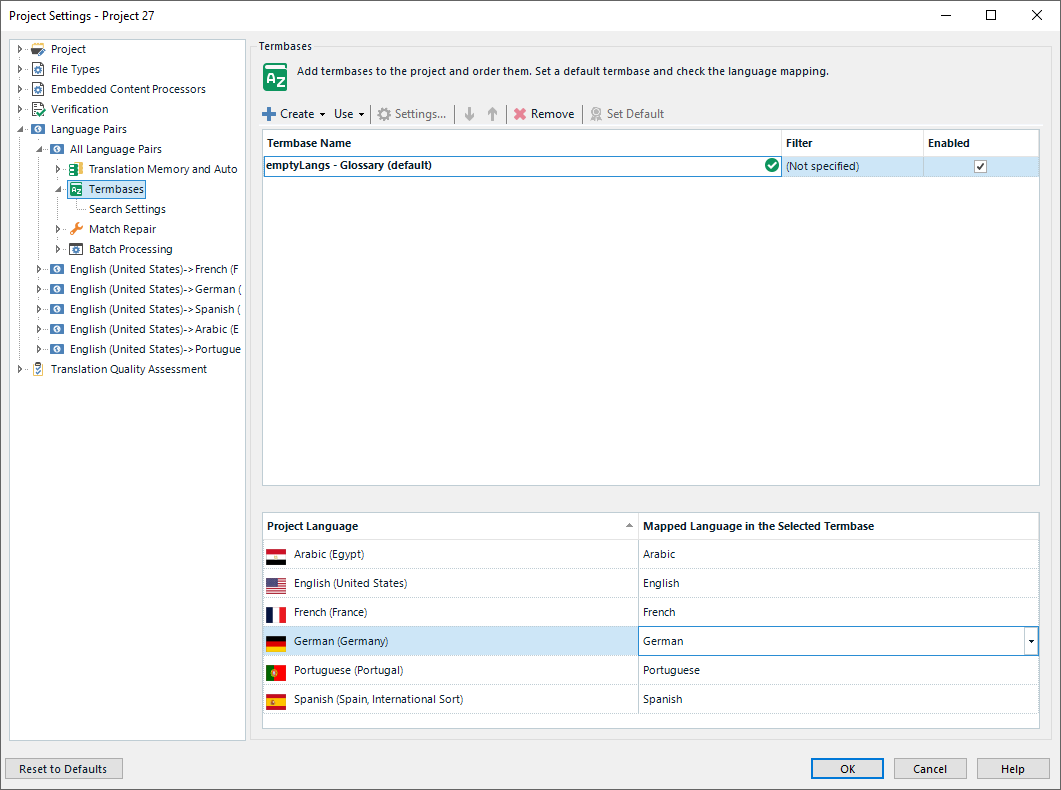Click the Verification node icon

pos(39,109)
